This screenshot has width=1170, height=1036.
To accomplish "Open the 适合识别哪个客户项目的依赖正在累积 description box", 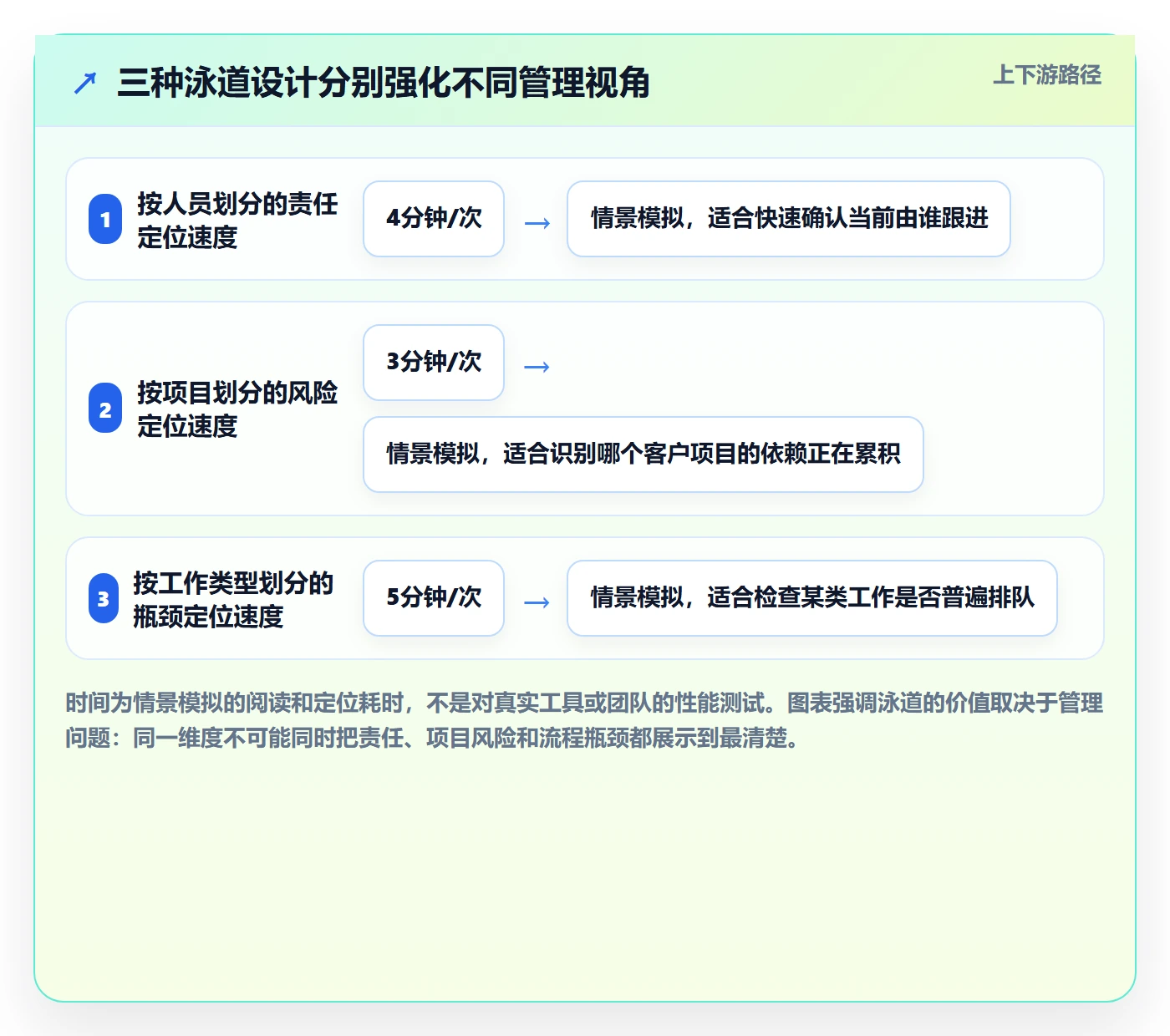I will (643, 455).
